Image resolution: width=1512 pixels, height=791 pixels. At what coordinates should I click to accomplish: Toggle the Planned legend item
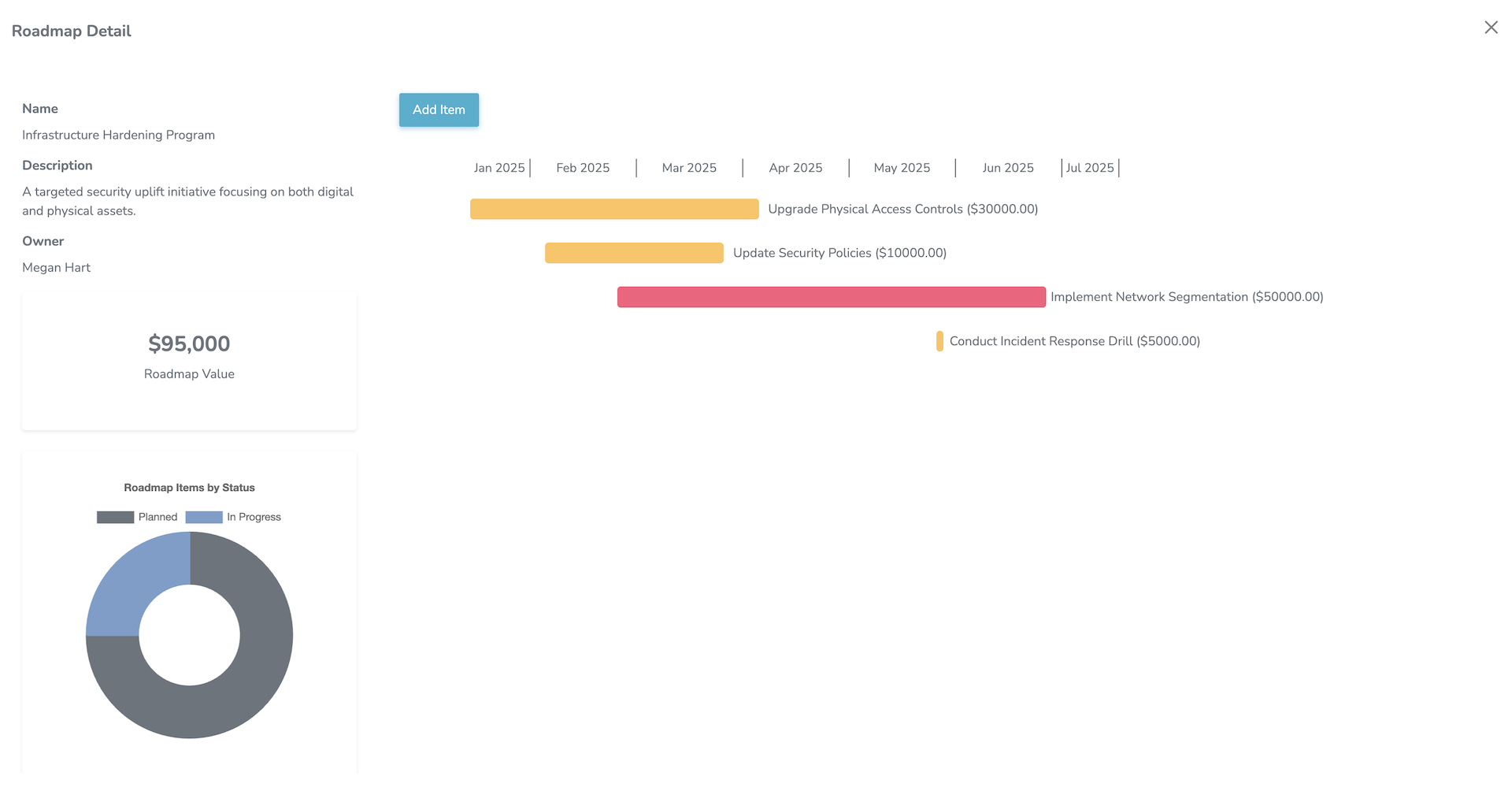[x=157, y=517]
